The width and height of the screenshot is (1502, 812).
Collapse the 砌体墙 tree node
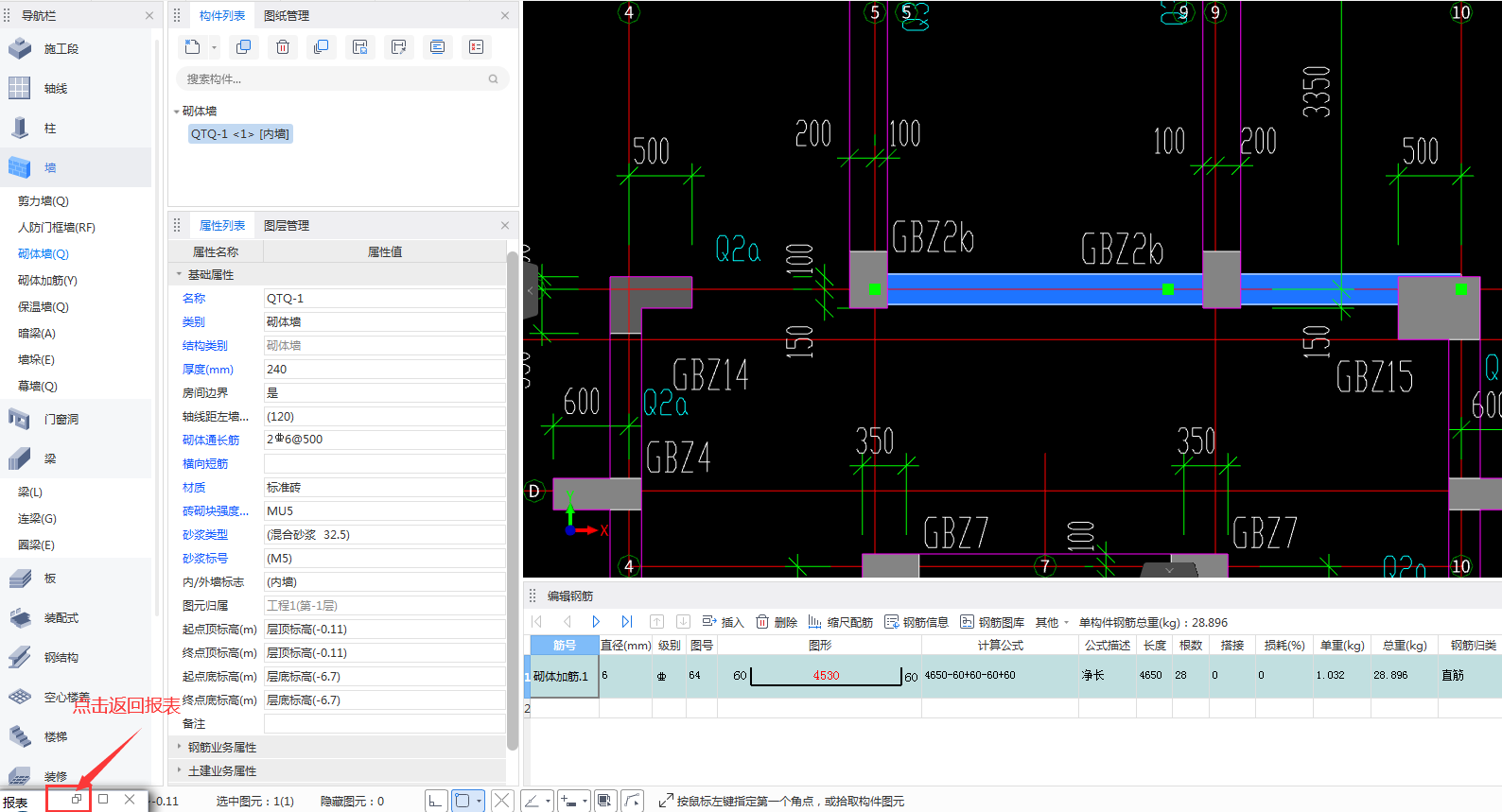[177, 112]
